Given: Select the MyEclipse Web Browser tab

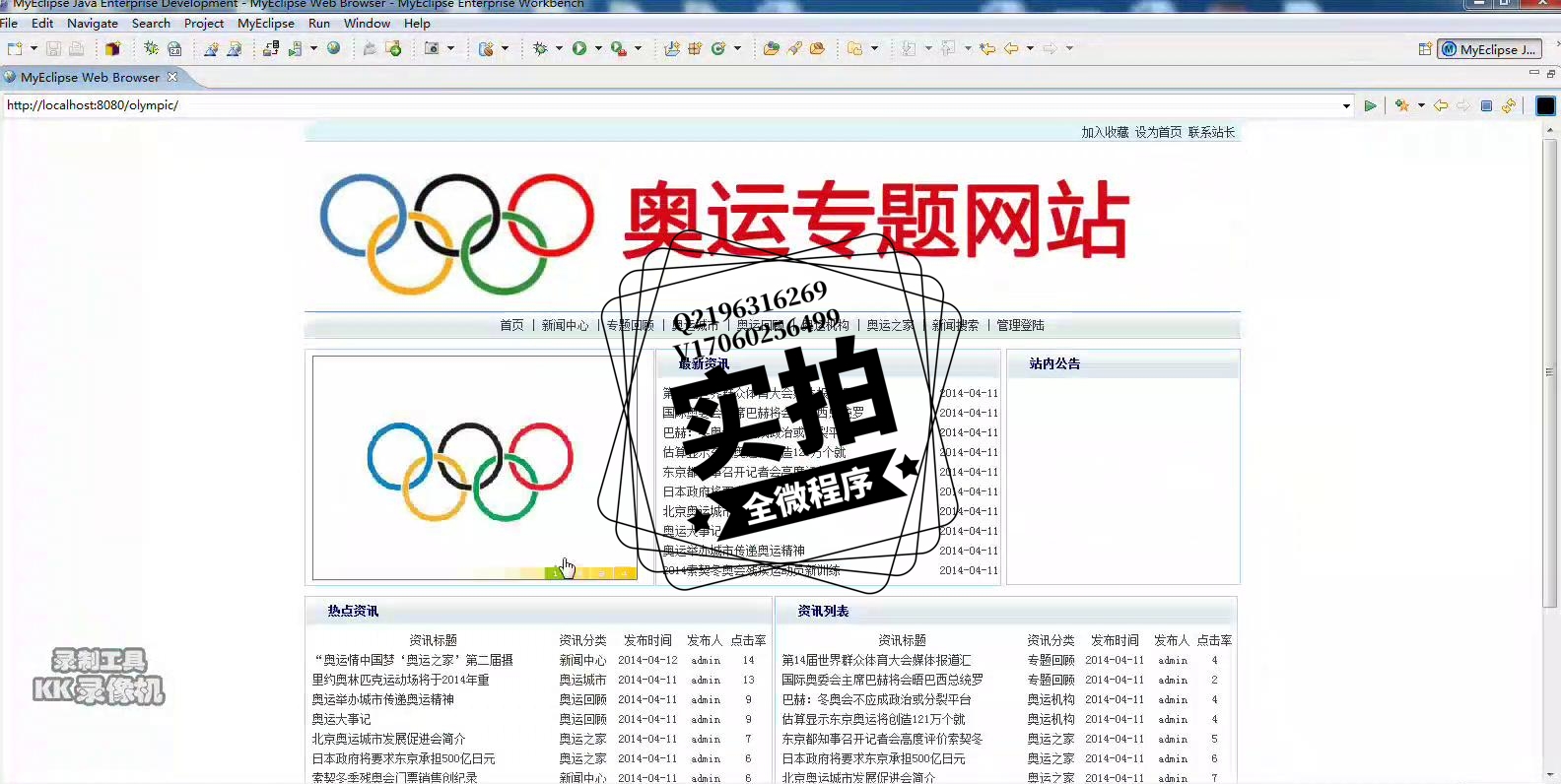Looking at the screenshot, I should click(89, 77).
